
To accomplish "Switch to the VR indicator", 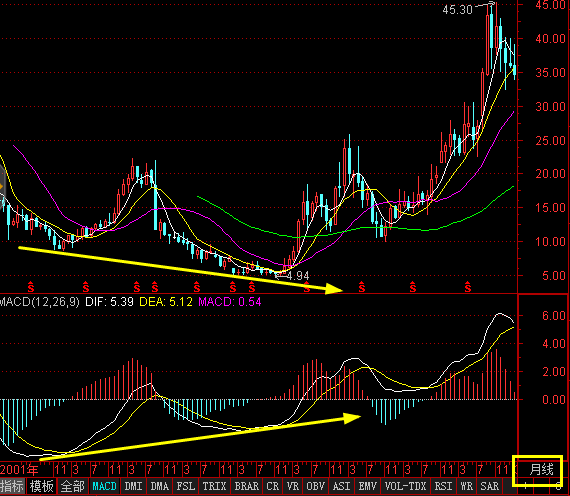I will (293, 486).
